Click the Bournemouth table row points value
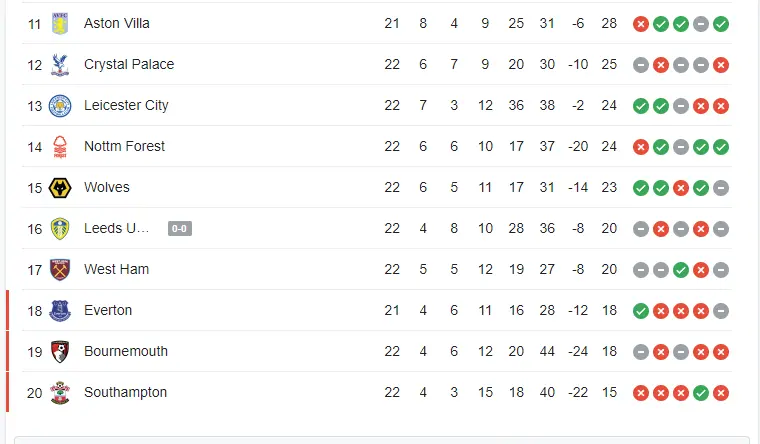The height and width of the screenshot is (444, 760). pos(608,351)
